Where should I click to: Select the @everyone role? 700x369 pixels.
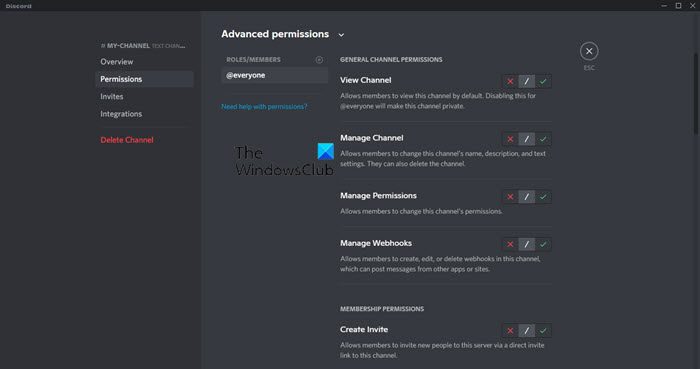(x=275, y=75)
